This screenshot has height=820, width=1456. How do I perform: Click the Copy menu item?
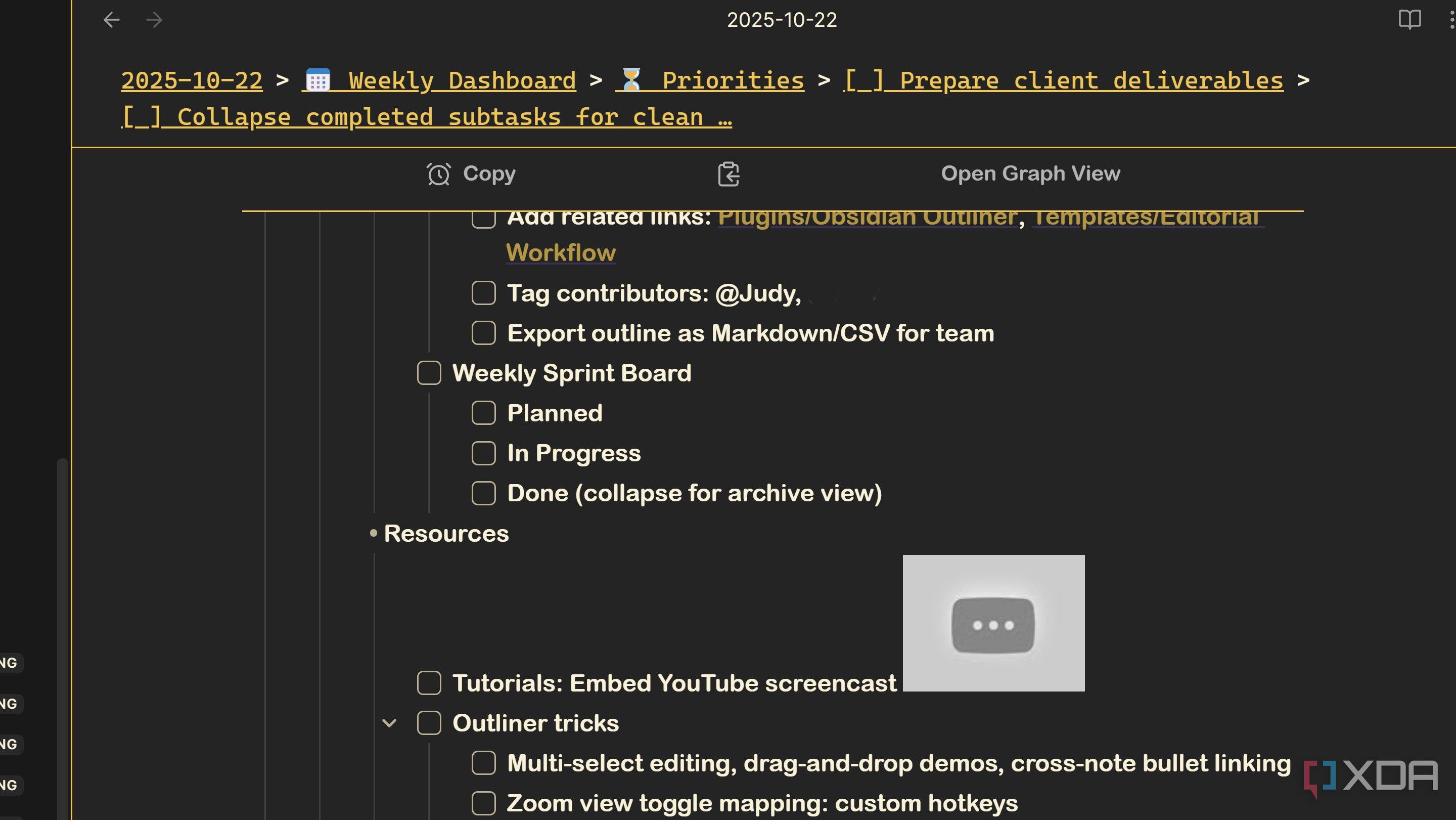point(489,174)
